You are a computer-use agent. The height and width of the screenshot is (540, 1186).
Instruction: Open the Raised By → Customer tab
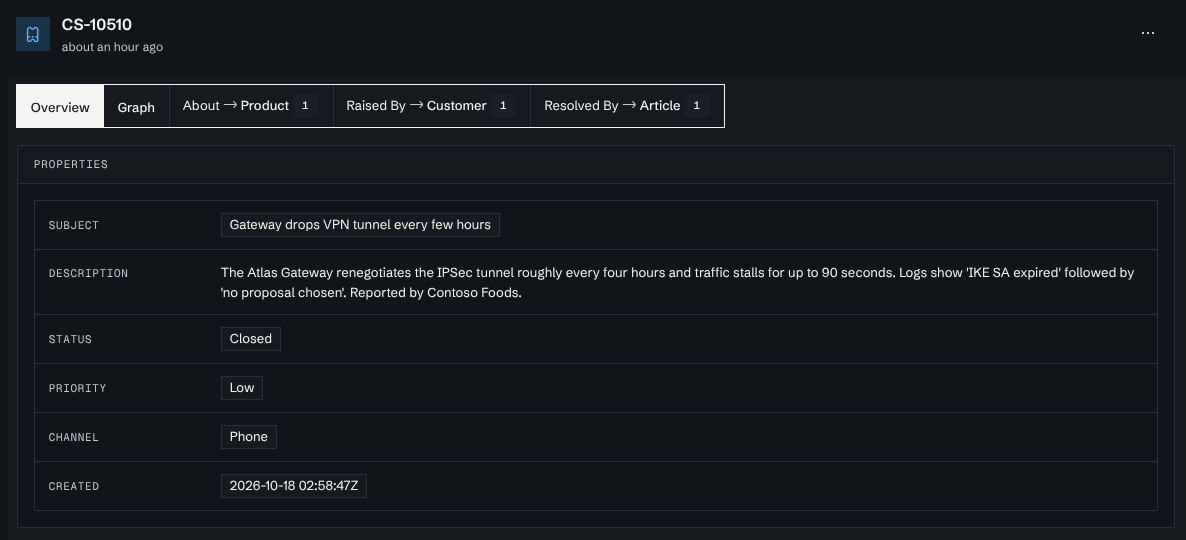pos(431,106)
